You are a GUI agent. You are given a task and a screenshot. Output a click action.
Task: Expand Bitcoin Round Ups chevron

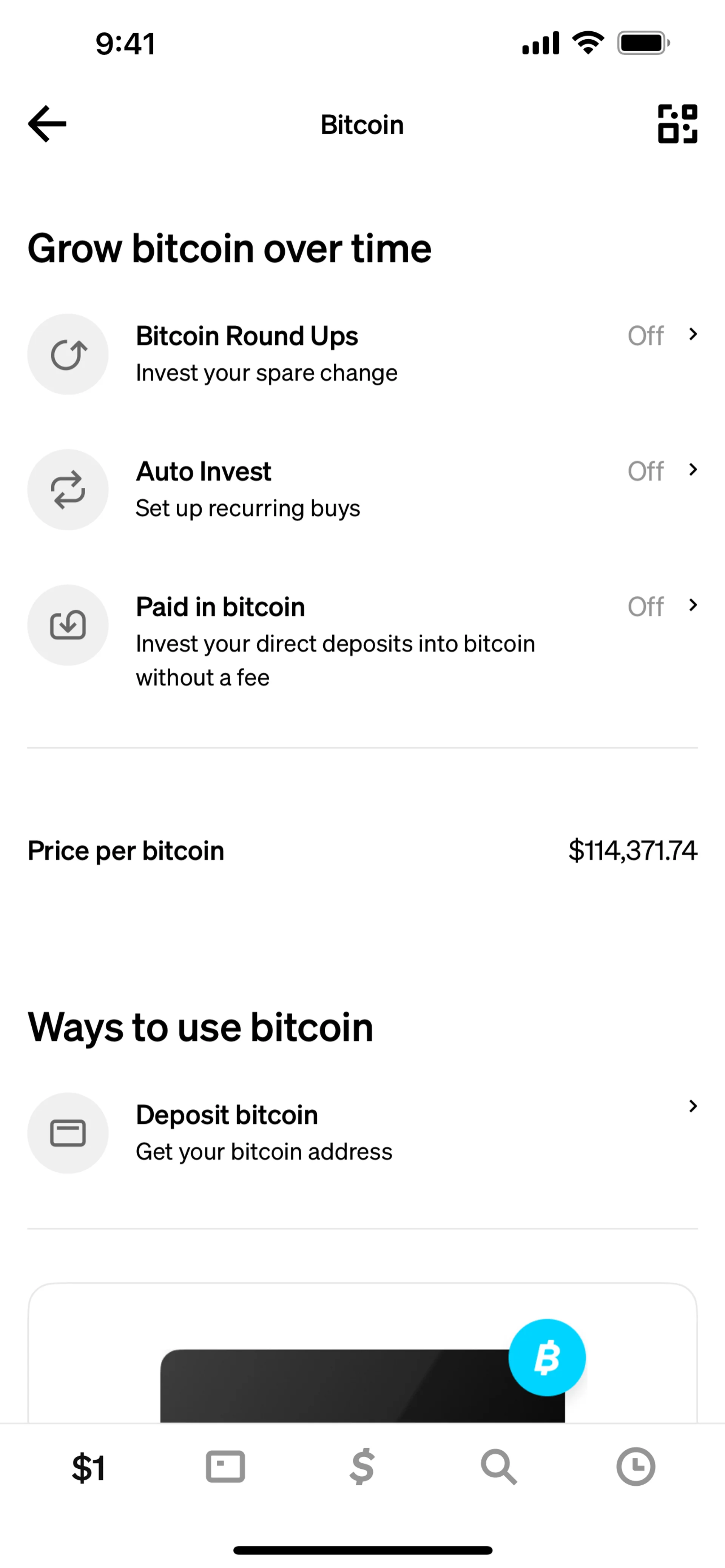[693, 334]
